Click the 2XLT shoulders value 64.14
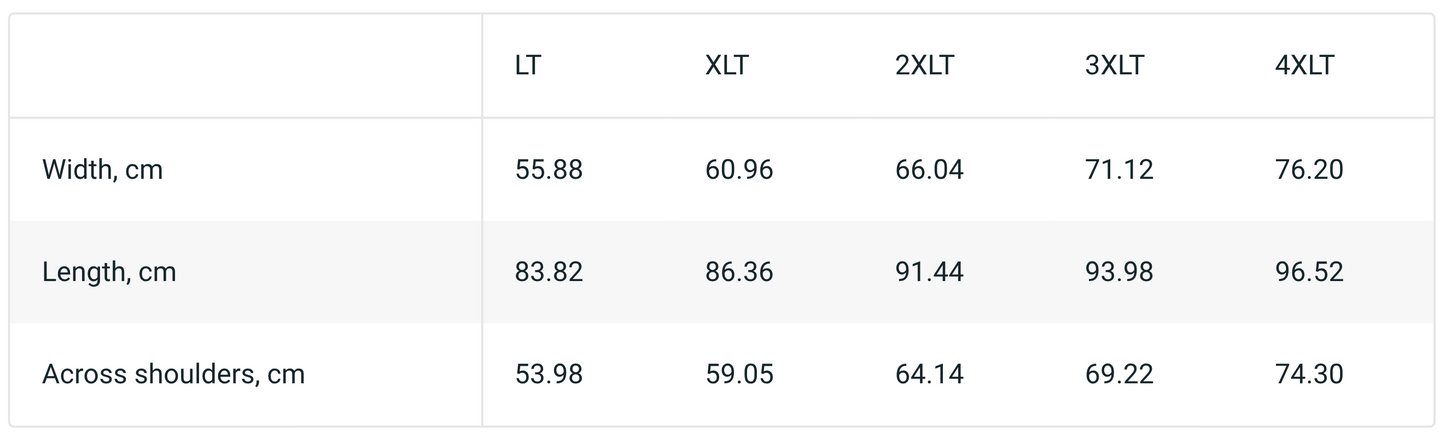This screenshot has width=1445, height=438. click(x=929, y=374)
